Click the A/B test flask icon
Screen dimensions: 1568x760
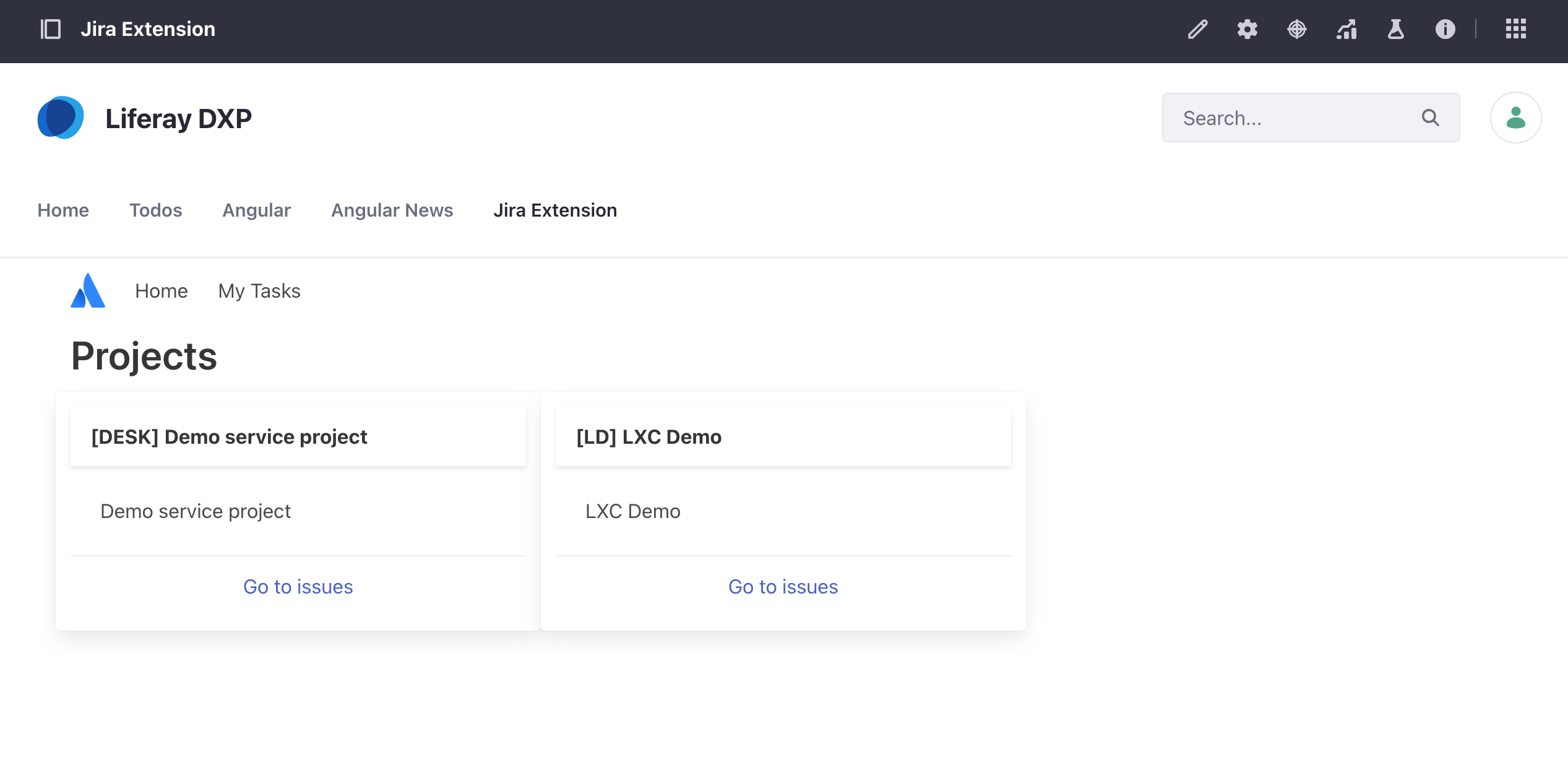point(1395,29)
